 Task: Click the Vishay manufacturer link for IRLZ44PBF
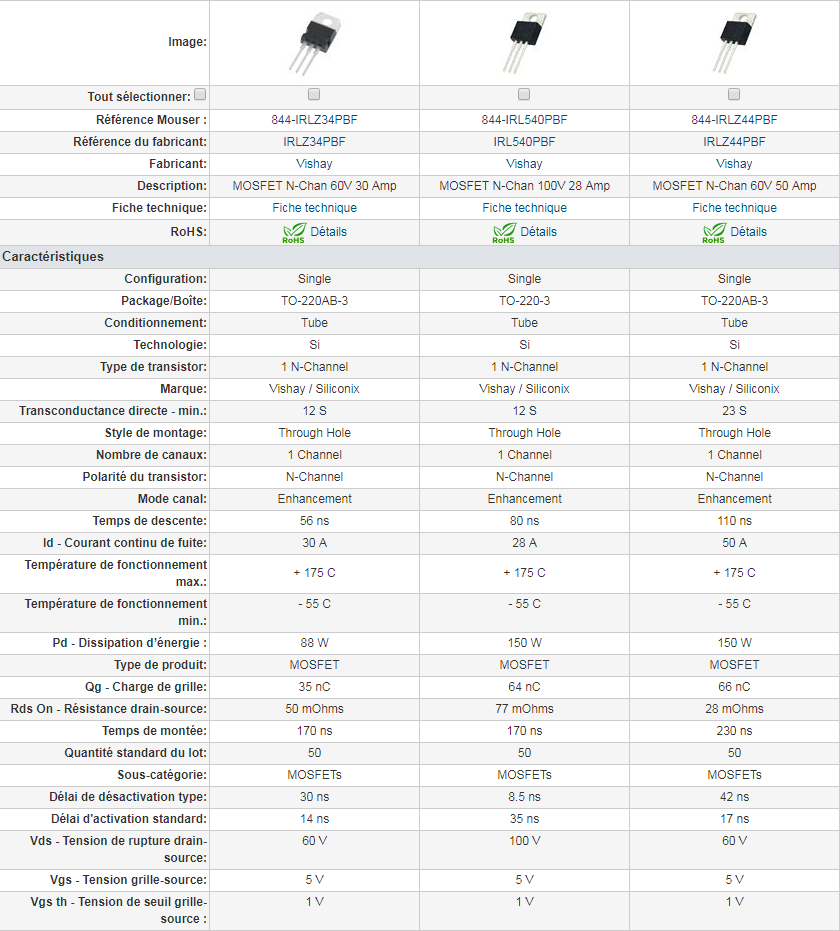pos(734,164)
